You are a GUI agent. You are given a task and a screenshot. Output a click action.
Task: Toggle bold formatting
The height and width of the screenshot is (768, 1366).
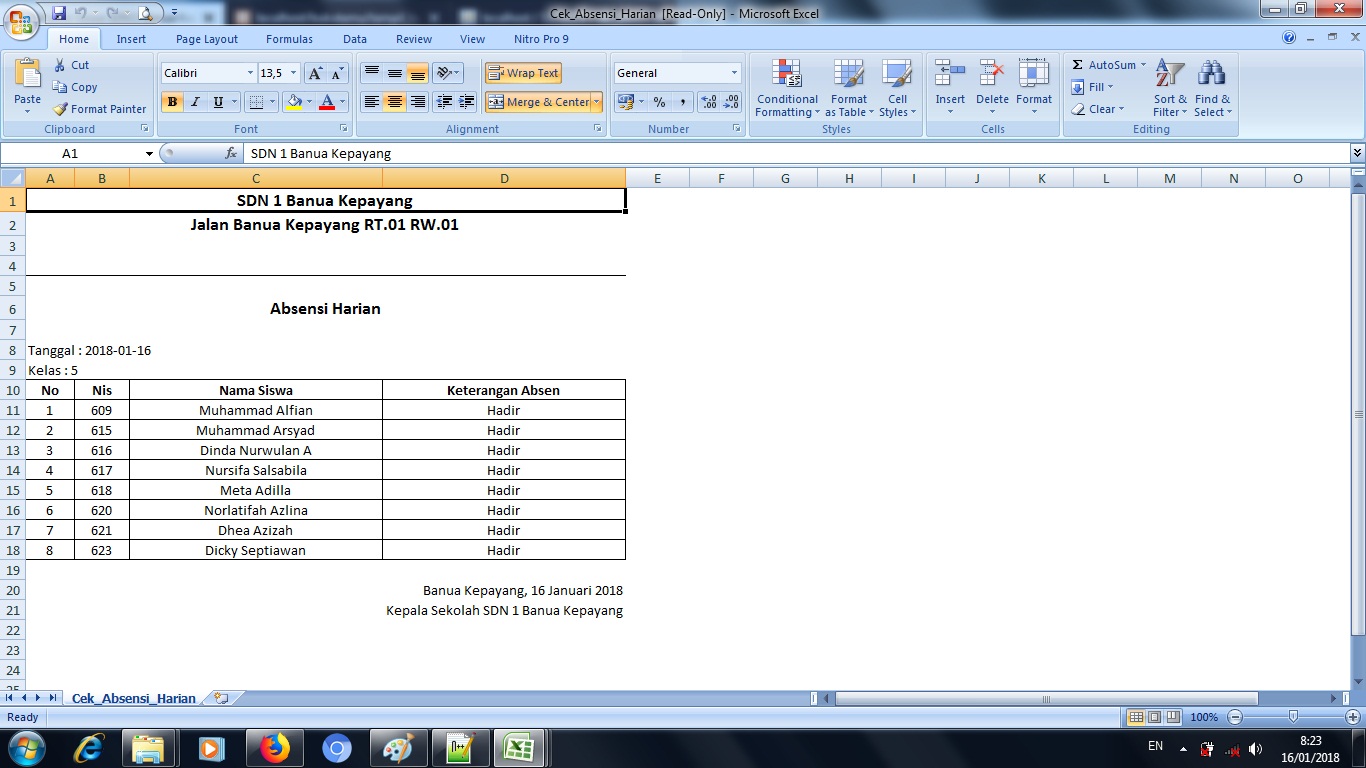click(x=171, y=102)
